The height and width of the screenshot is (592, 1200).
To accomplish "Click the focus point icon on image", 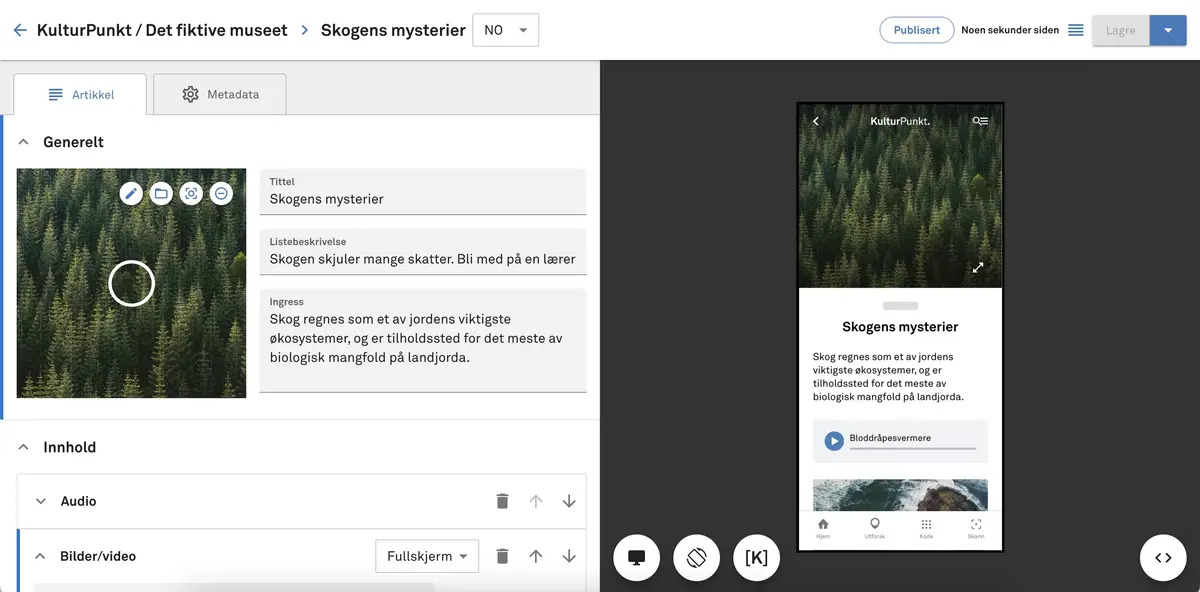I will point(191,194).
